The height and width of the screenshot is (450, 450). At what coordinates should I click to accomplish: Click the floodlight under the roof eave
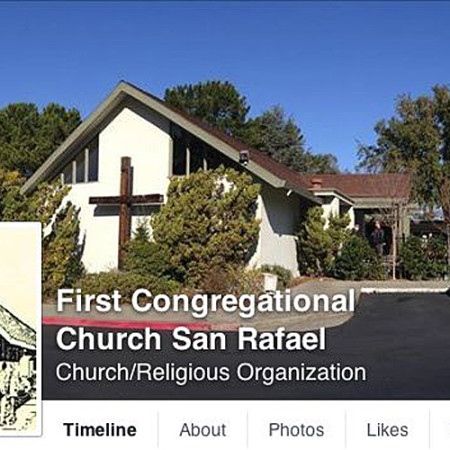point(244,157)
